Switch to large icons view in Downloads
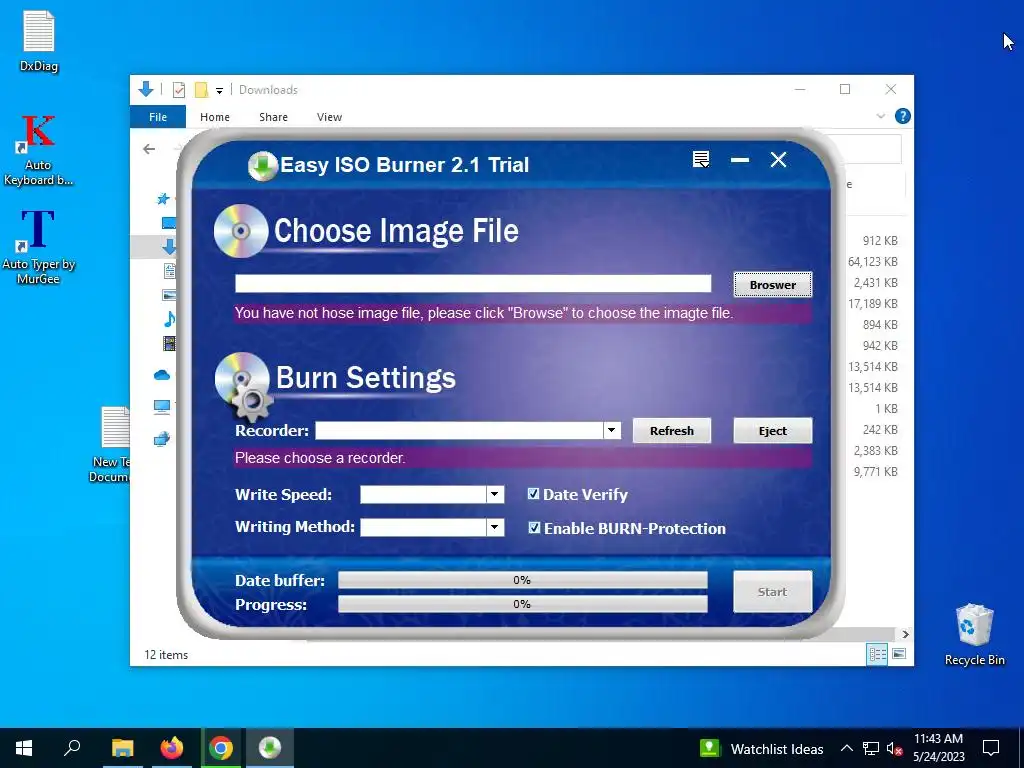Image resolution: width=1024 pixels, height=768 pixels. point(899,654)
